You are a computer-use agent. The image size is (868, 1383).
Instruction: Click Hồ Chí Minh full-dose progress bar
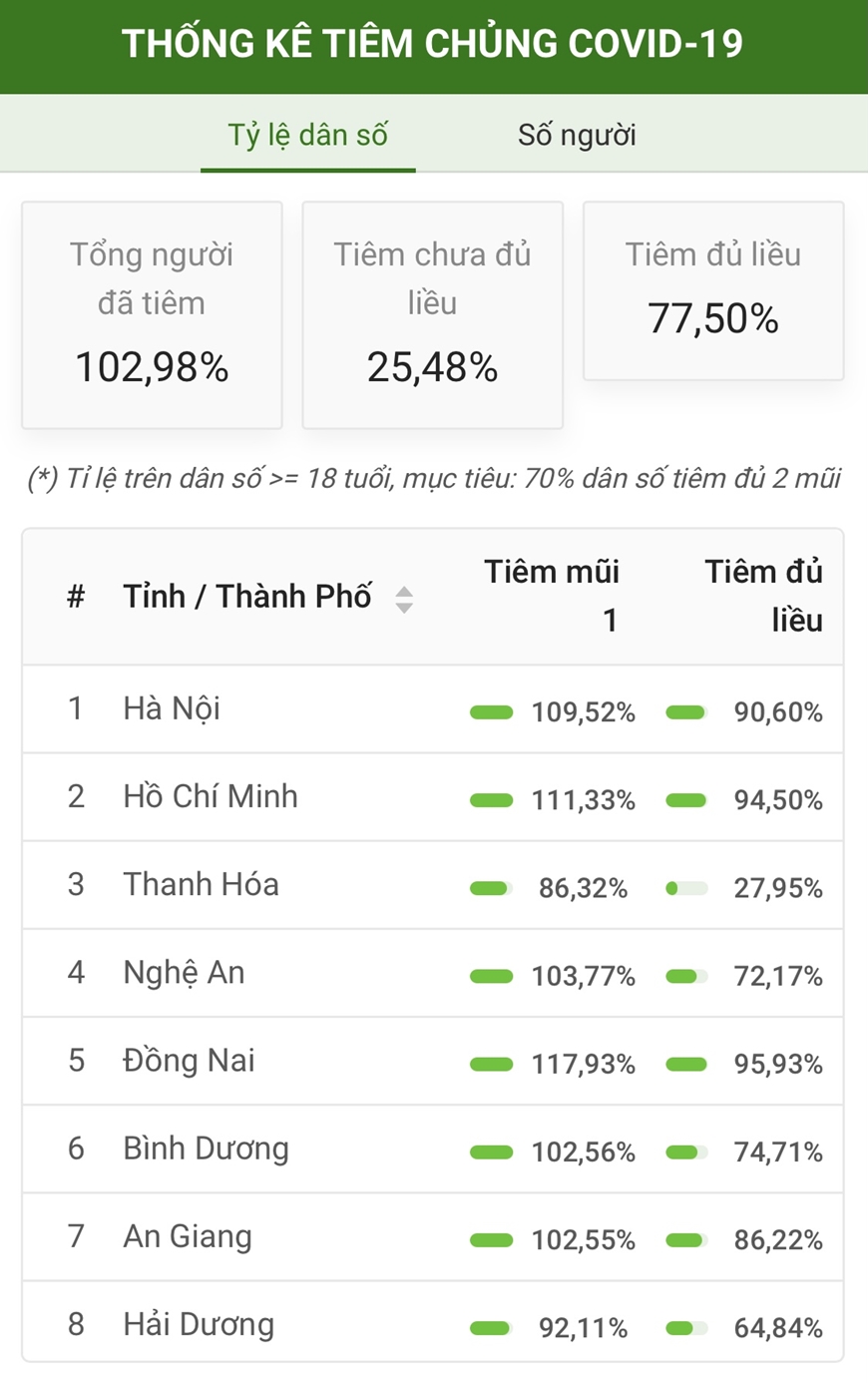tap(686, 800)
